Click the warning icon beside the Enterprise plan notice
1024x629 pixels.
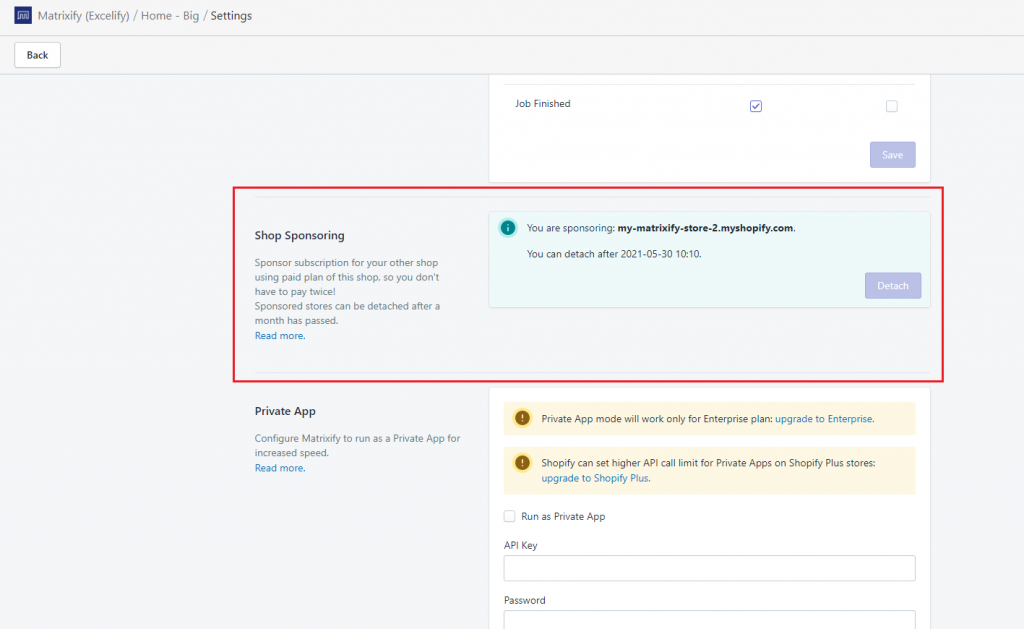click(x=522, y=418)
